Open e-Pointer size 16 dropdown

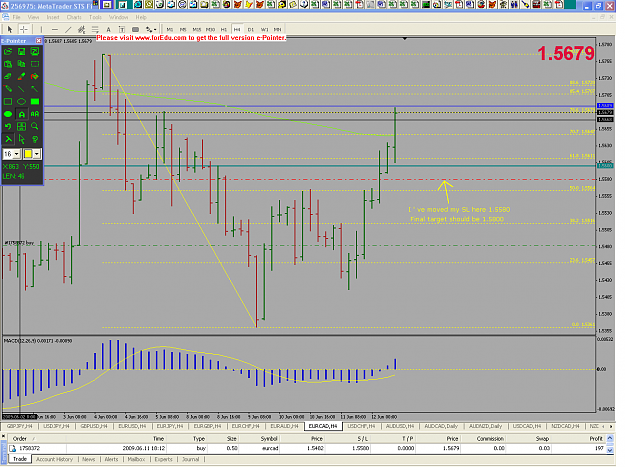point(17,154)
